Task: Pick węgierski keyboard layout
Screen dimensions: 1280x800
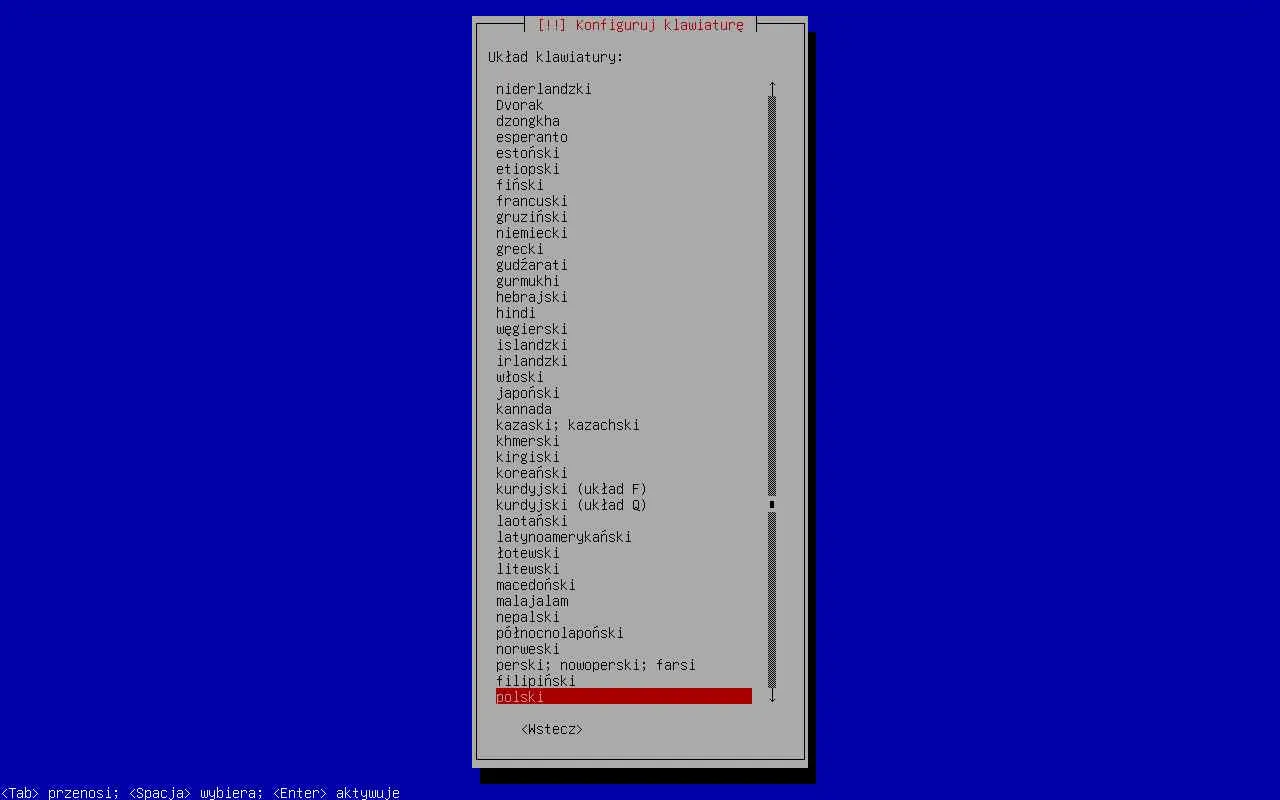Action: click(624, 329)
